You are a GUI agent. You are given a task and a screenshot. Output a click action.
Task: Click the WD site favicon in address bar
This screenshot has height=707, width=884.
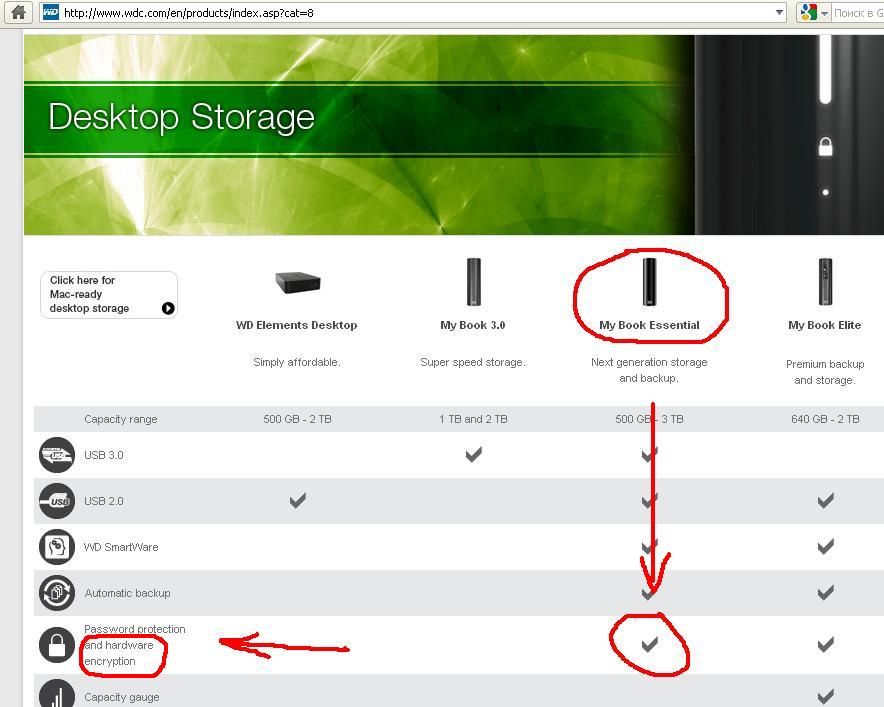click(51, 12)
